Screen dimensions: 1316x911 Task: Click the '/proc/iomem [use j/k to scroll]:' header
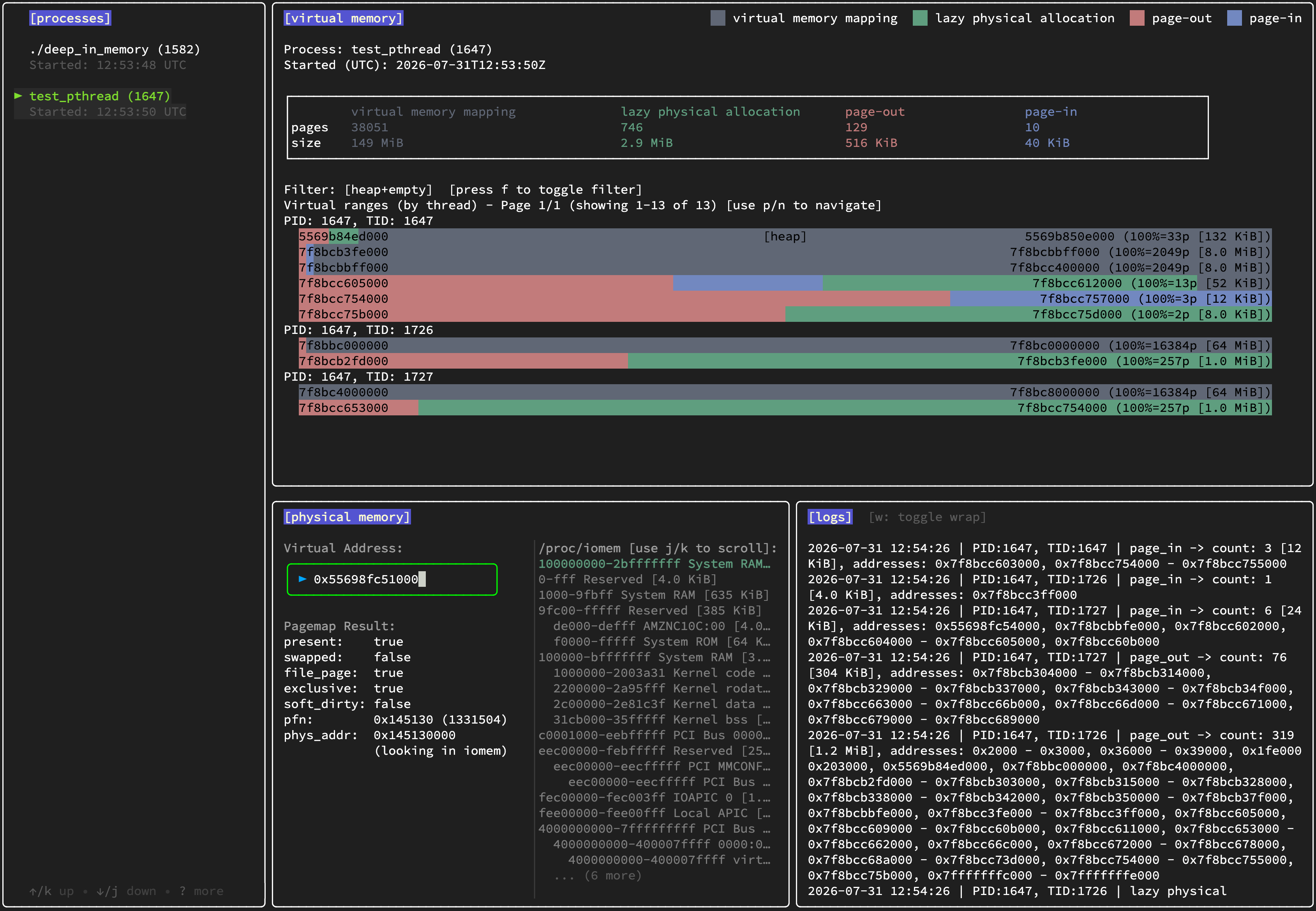point(658,549)
